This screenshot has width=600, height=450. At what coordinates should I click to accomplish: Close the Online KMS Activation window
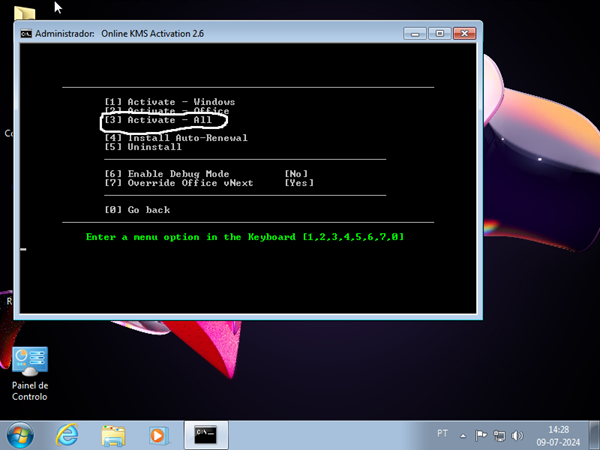[465, 34]
